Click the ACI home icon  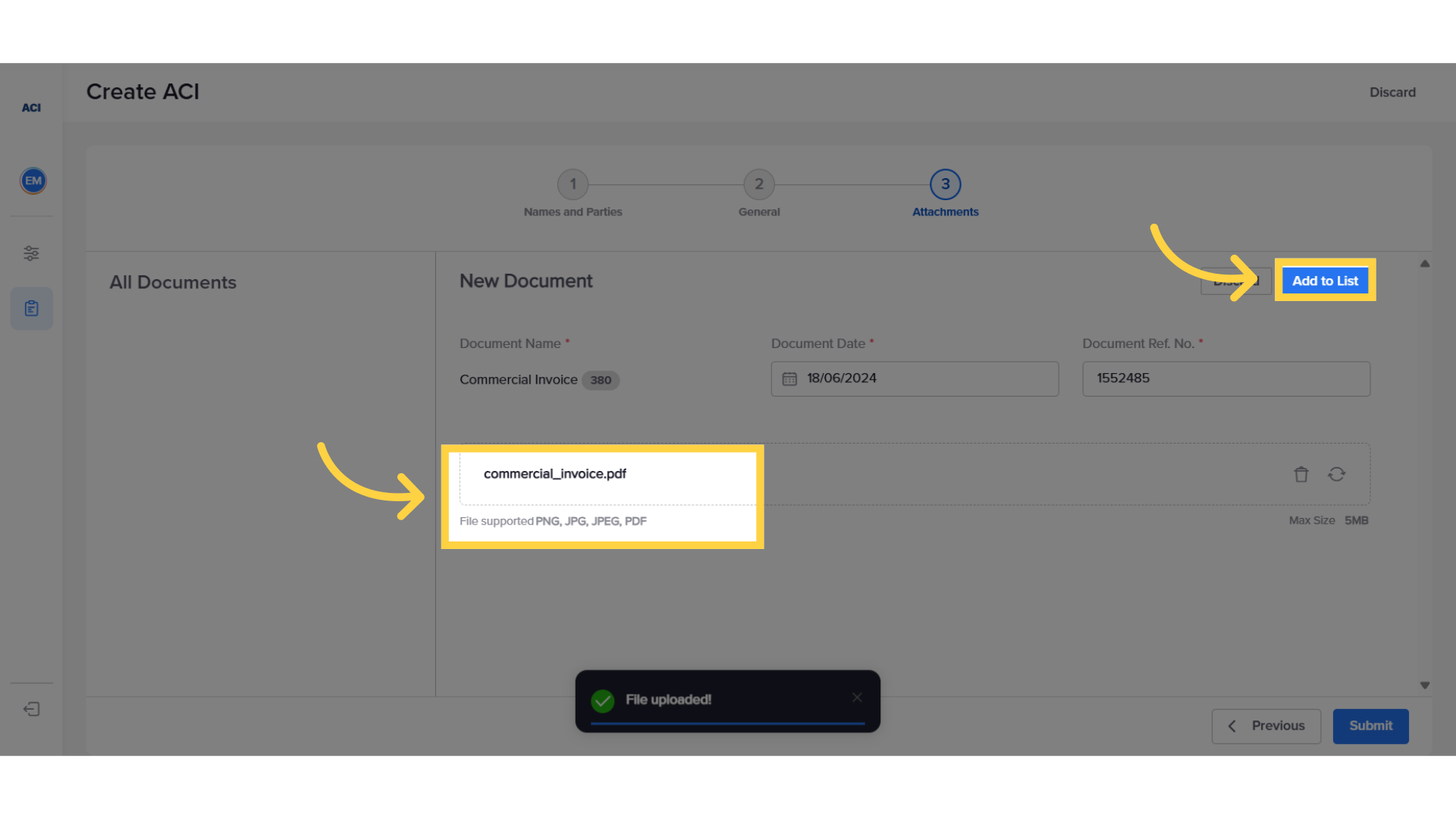[x=31, y=108]
